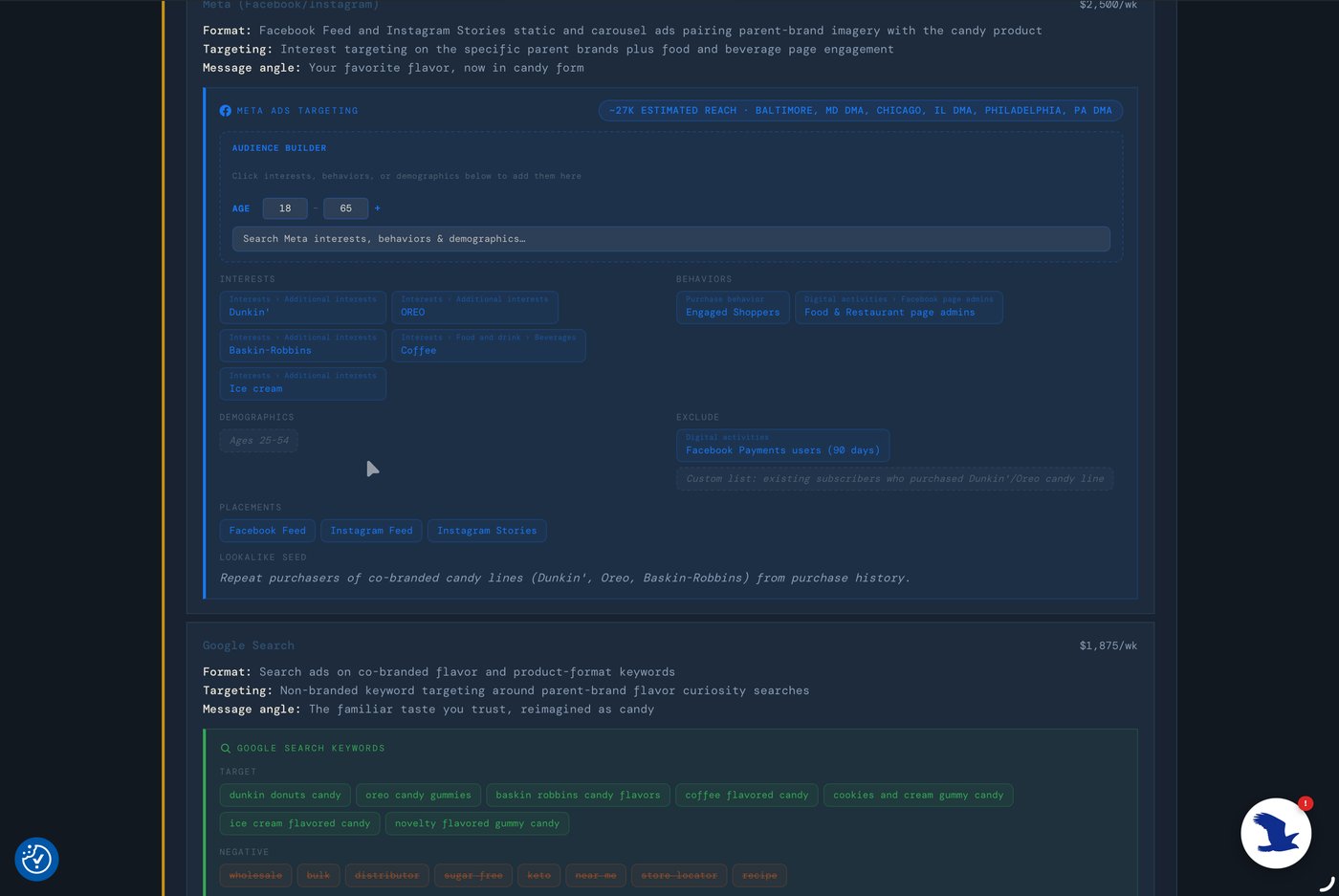Viewport: 1339px width, 896px height.
Task: Select keyword oreo candy gummies
Action: 418,796
